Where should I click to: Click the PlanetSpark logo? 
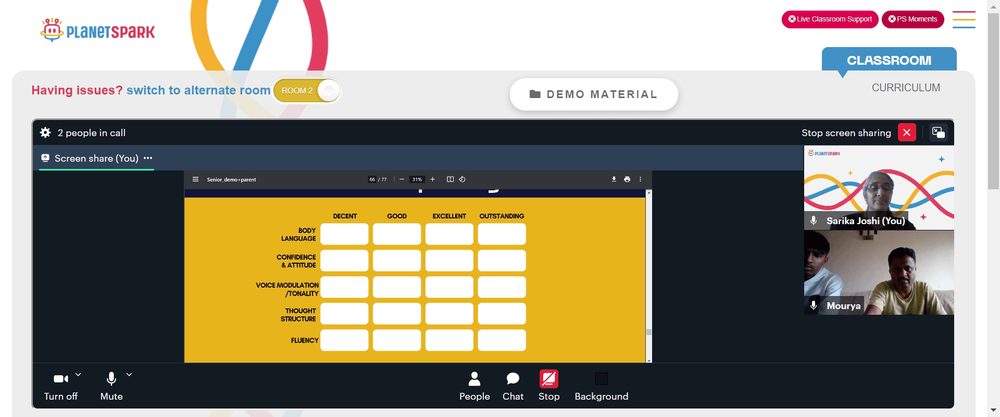[x=98, y=30]
